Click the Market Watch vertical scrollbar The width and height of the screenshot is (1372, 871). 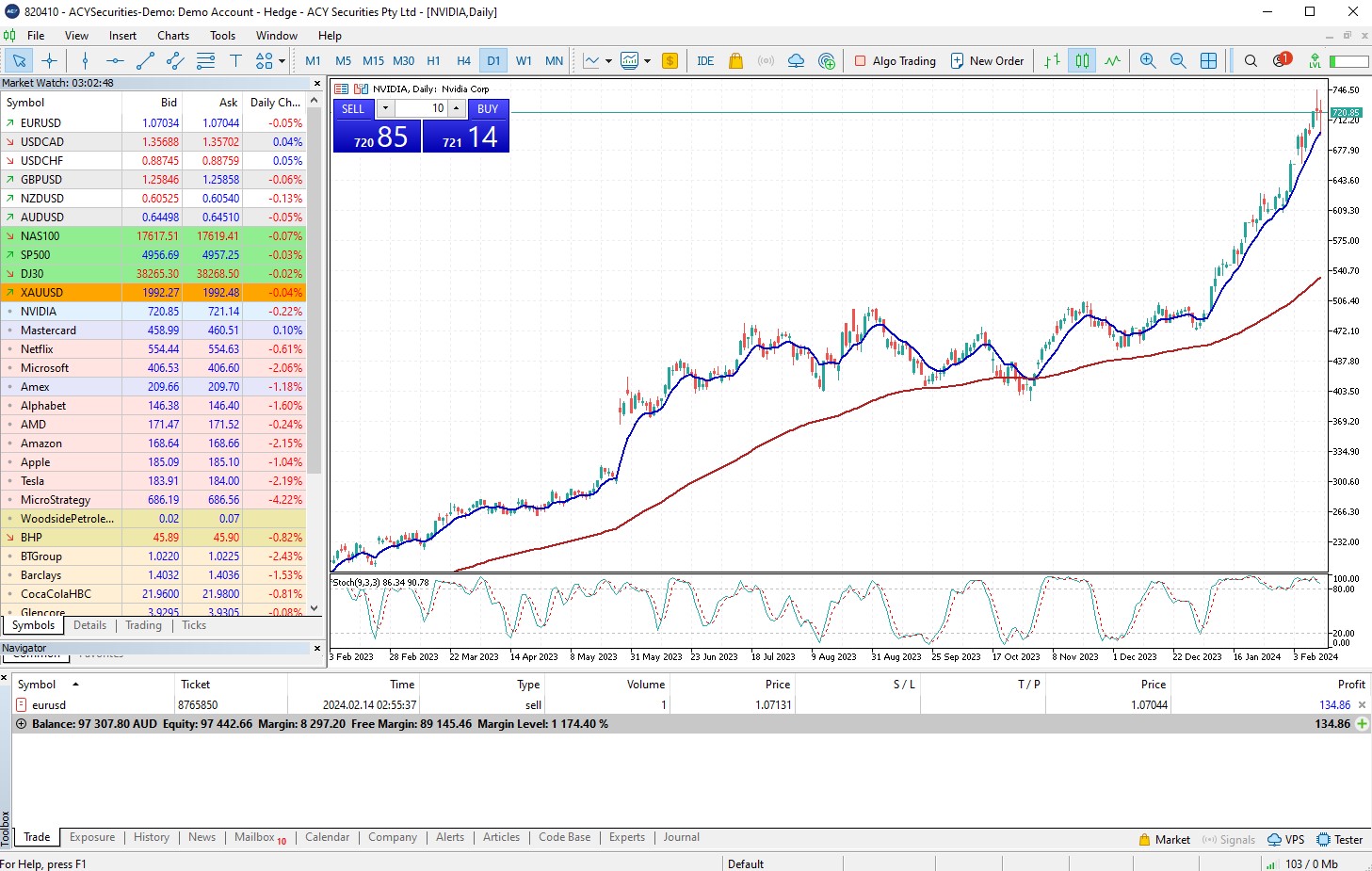tap(315, 282)
